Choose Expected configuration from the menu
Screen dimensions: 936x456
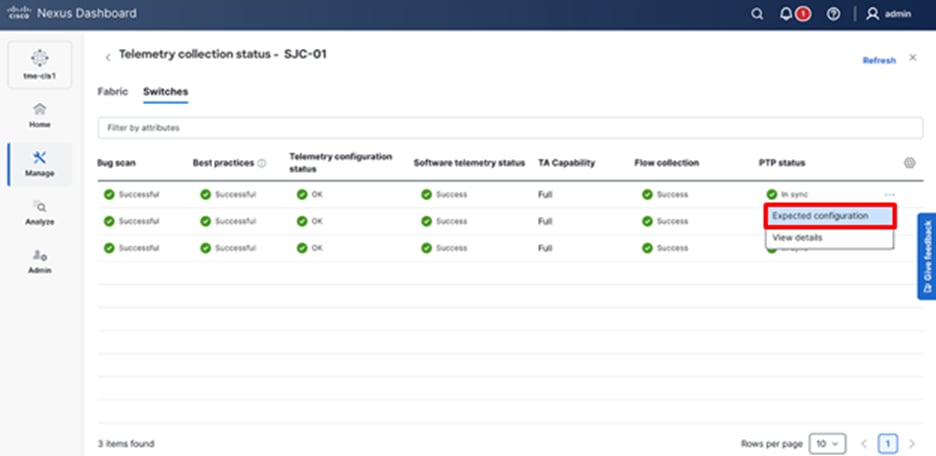830,216
